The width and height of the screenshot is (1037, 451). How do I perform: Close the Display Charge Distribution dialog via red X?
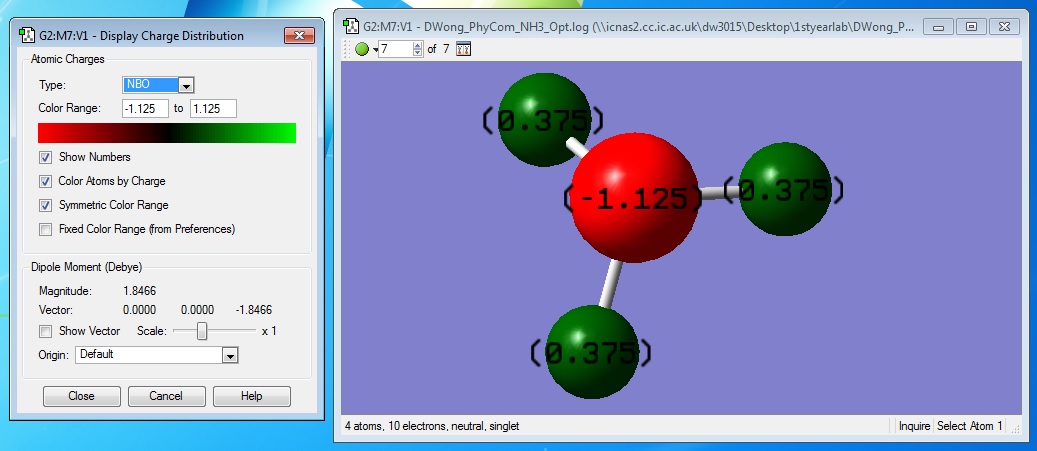[x=299, y=36]
